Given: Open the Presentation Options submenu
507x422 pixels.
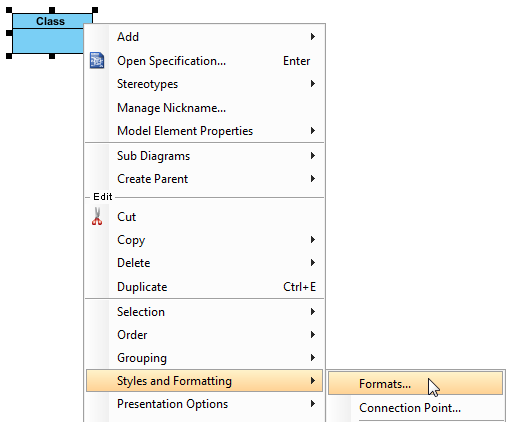Looking at the screenshot, I should point(204,404).
